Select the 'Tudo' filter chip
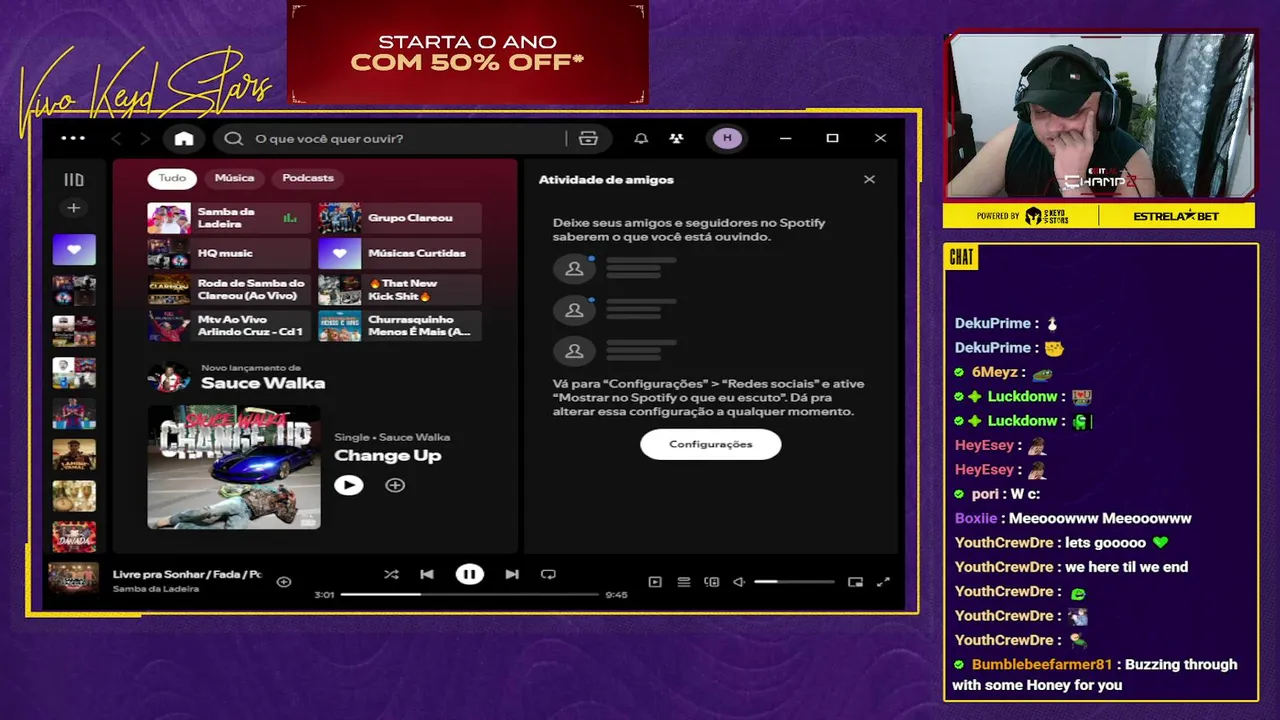Screen dimensions: 1280x720 click(x=172, y=178)
